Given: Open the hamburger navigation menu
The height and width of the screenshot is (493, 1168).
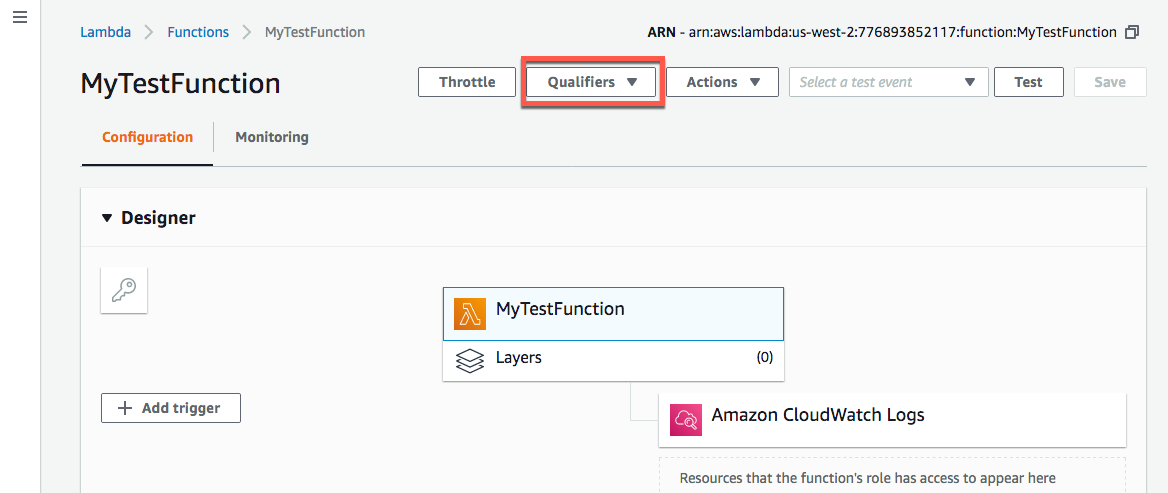Looking at the screenshot, I should [x=19, y=20].
